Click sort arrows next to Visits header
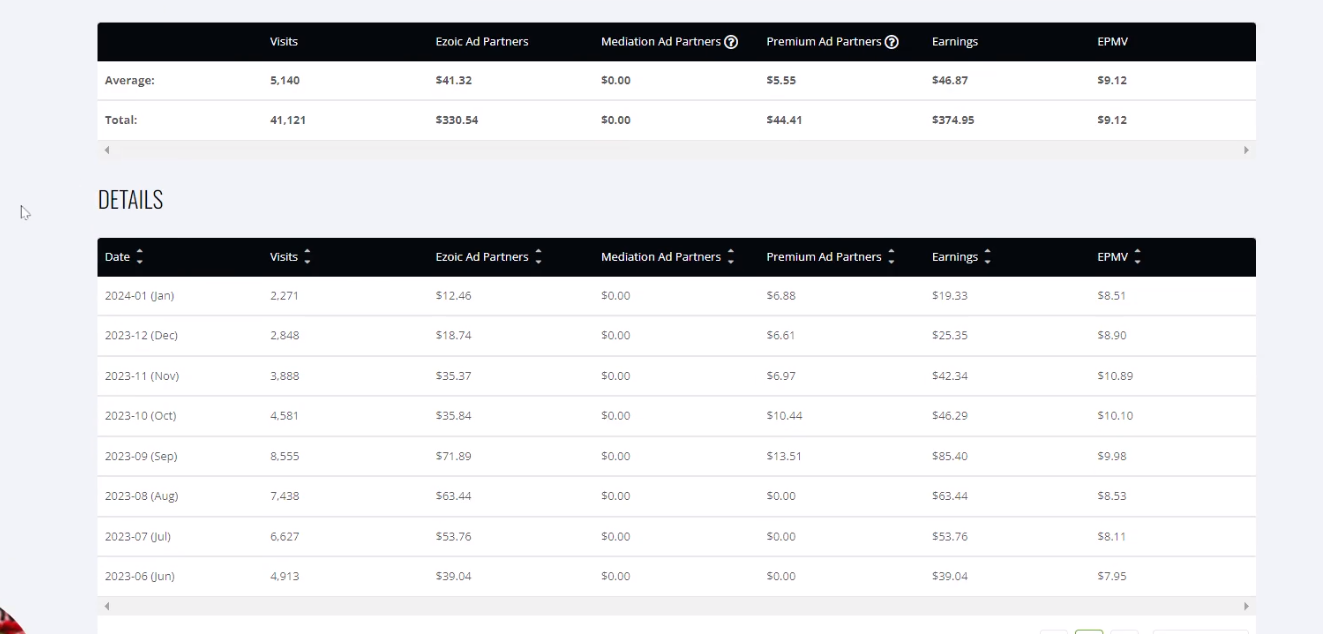Viewport: 1323px width, 634px height. (x=307, y=258)
